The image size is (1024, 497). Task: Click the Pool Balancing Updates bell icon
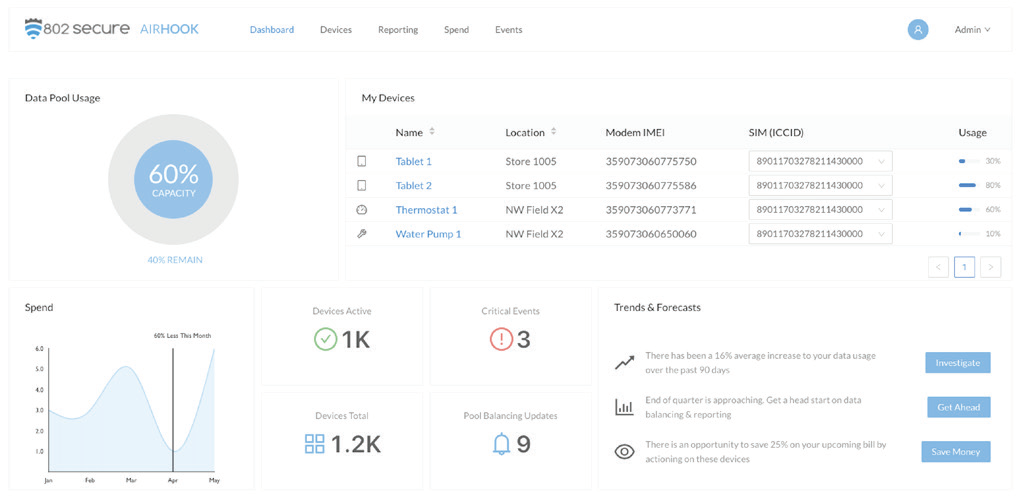click(502, 444)
